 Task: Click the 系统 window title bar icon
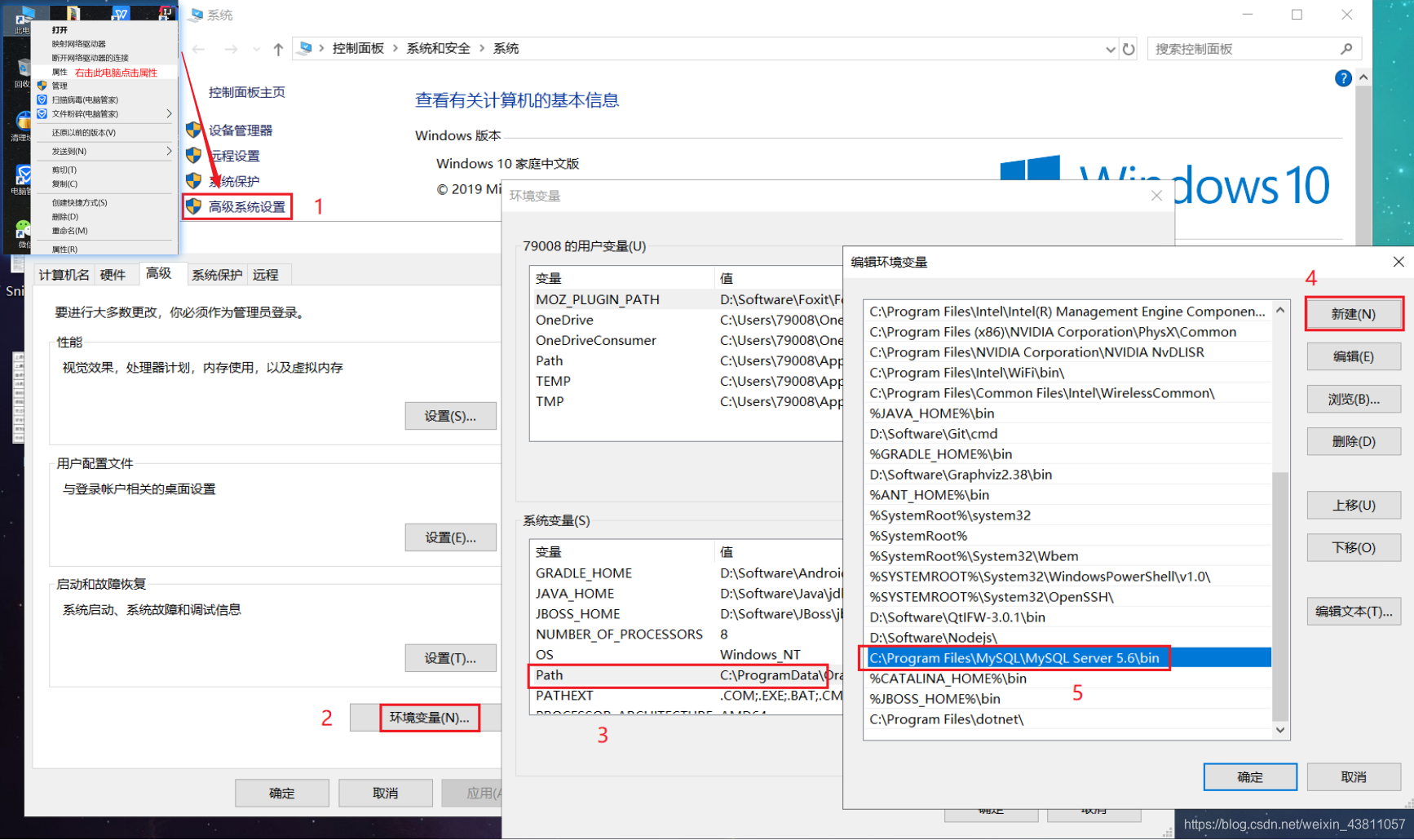197,15
